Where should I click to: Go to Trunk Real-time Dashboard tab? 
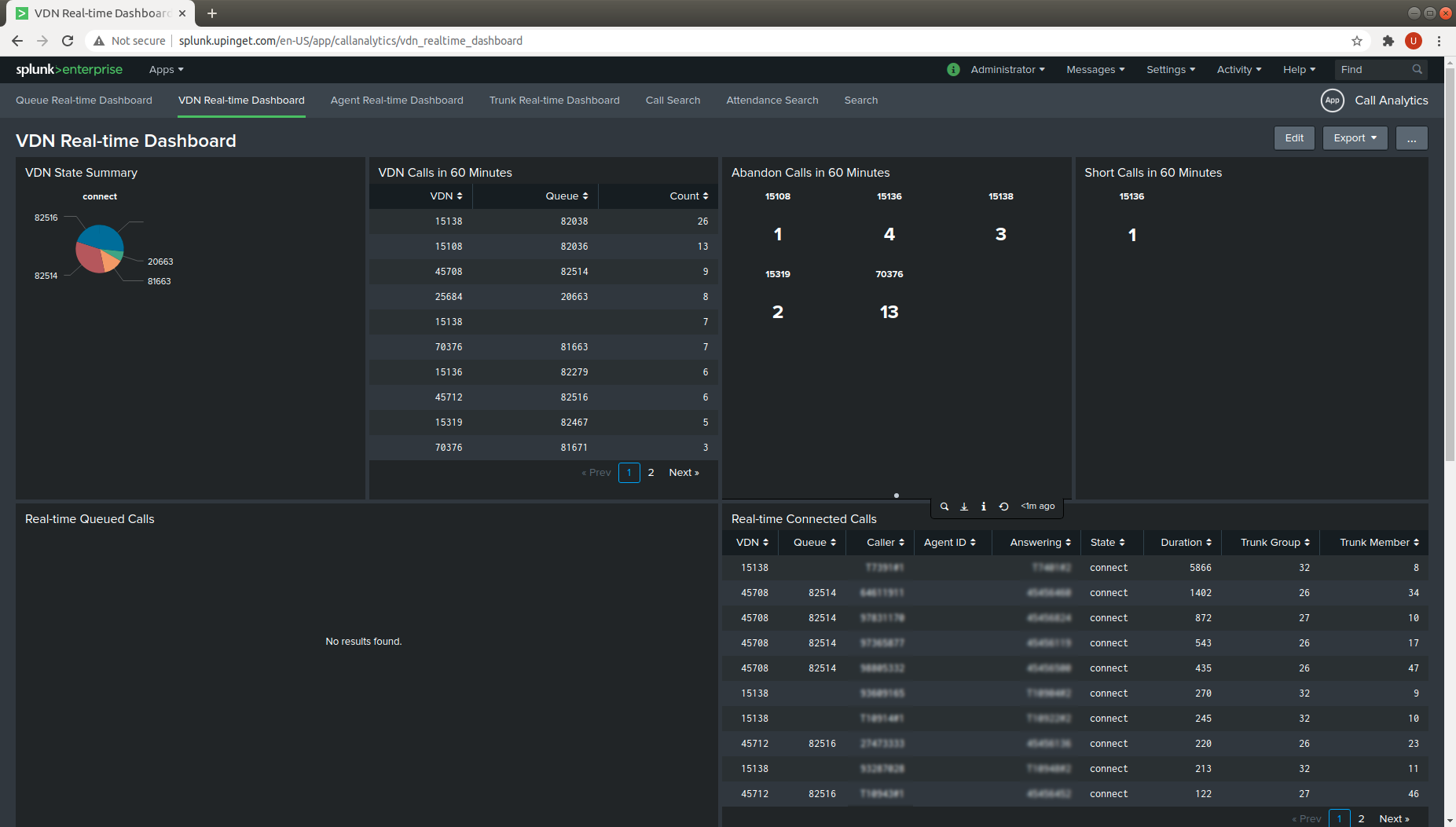pyautogui.click(x=555, y=101)
